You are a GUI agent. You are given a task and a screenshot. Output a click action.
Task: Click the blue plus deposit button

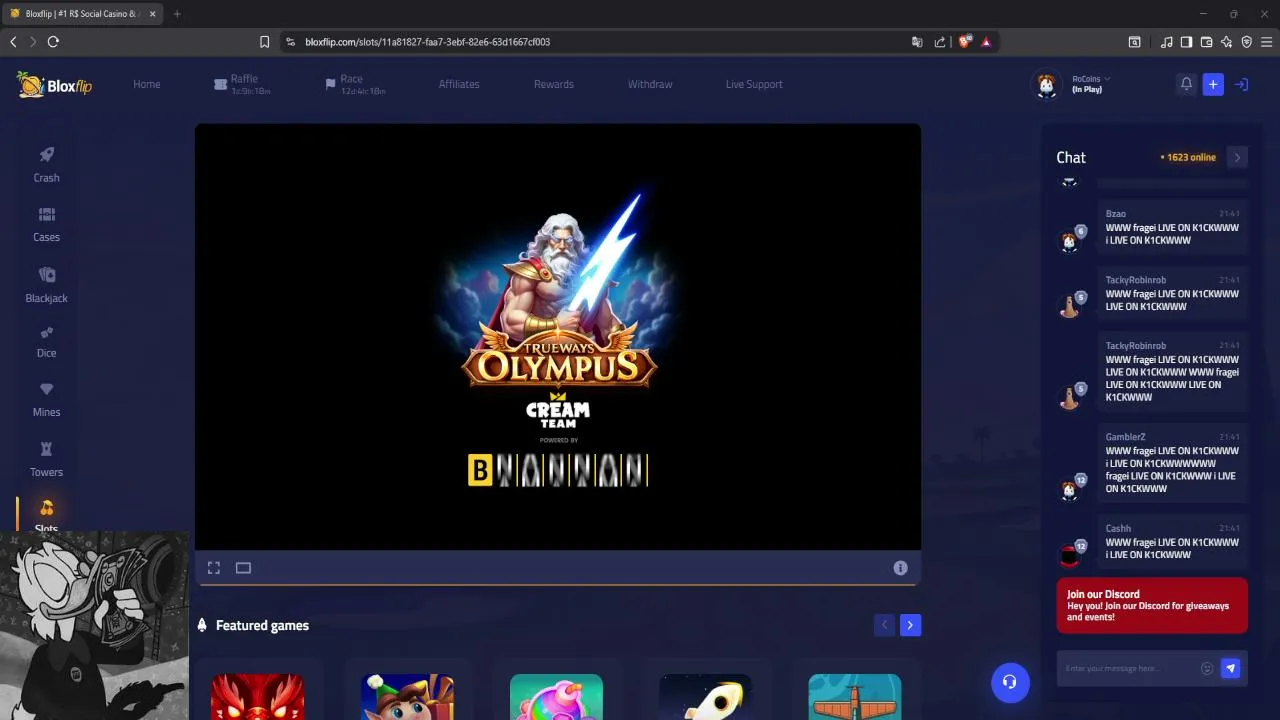[x=1213, y=85]
